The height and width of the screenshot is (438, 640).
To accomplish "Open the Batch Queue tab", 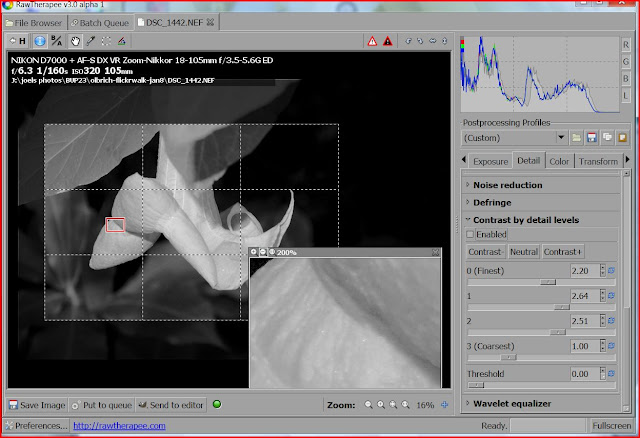I will 100,23.
